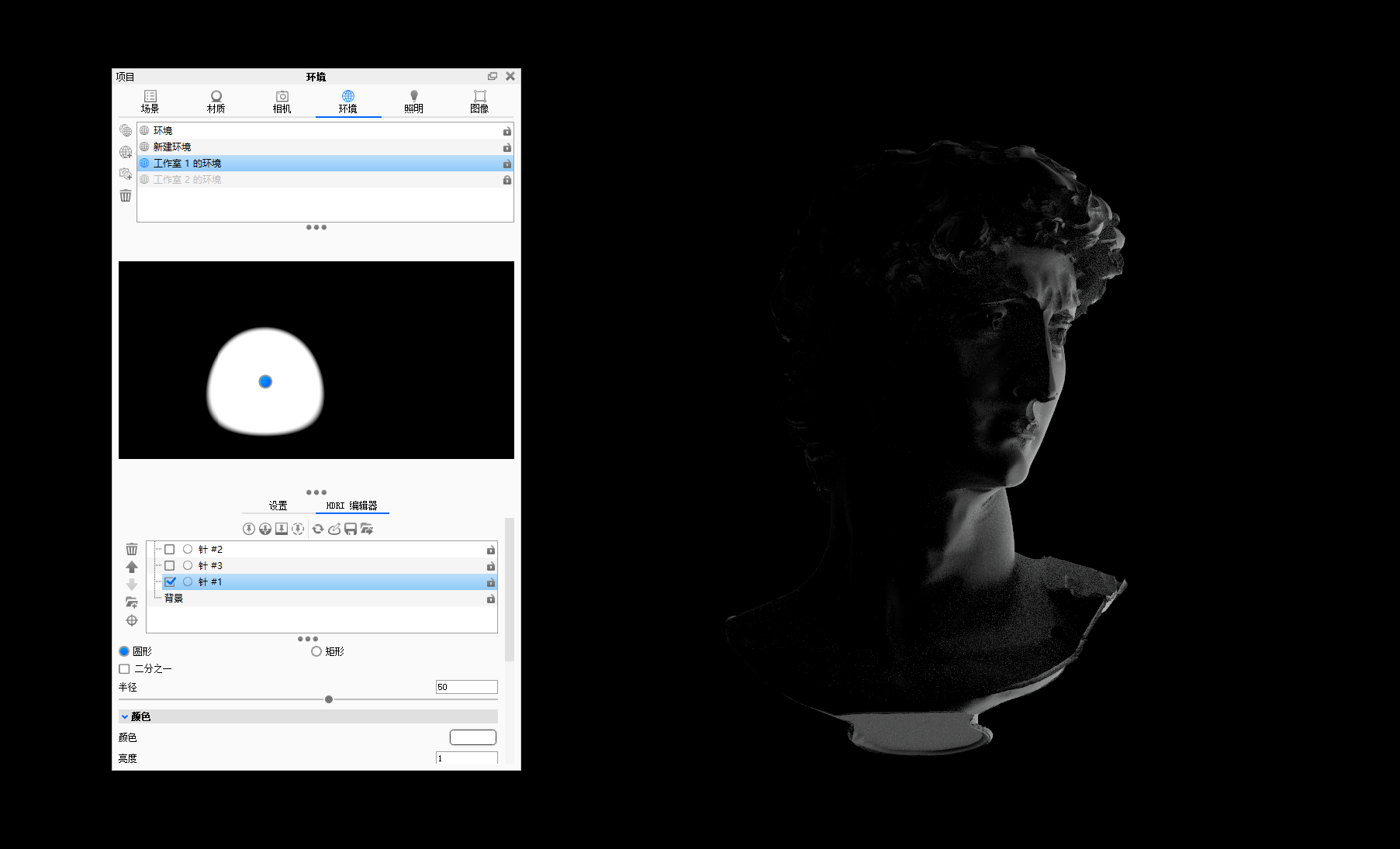The image size is (1400, 849).
Task: Click the add new environment globe icon
Action: click(x=125, y=152)
